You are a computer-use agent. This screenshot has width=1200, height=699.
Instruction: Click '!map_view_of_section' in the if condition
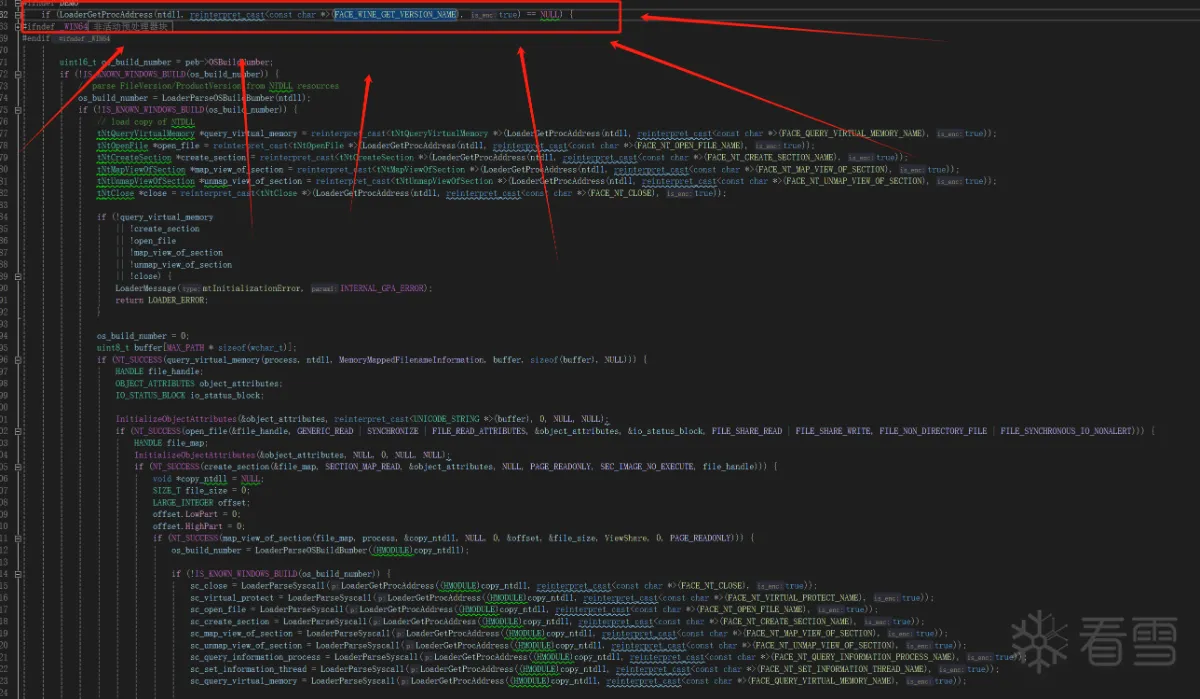(176, 253)
